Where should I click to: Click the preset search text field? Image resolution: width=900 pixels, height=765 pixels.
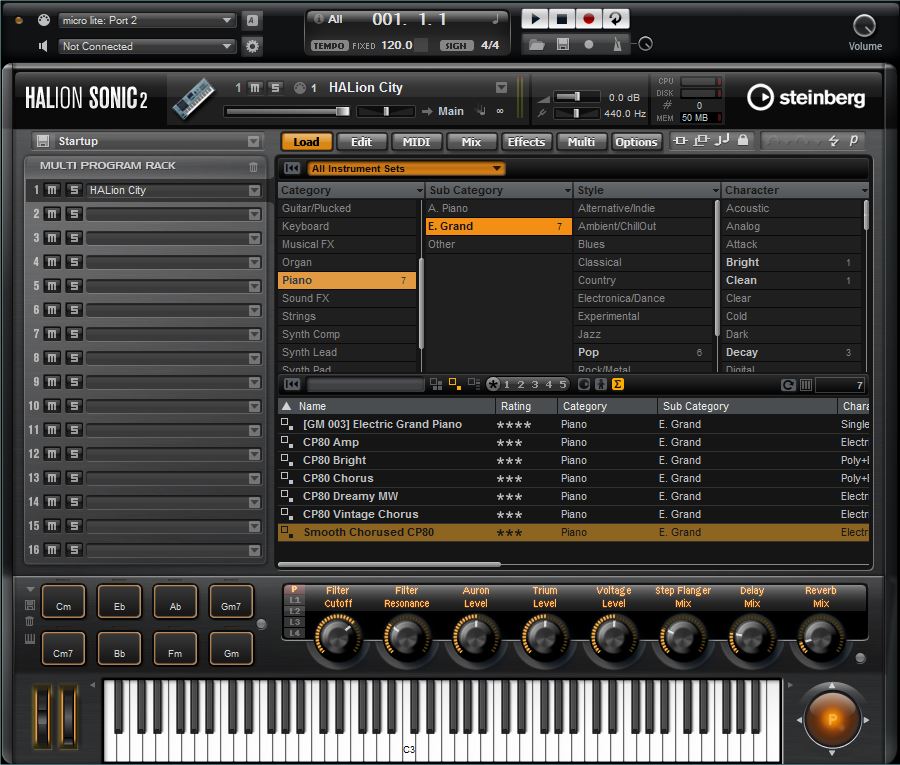pyautogui.click(x=365, y=385)
